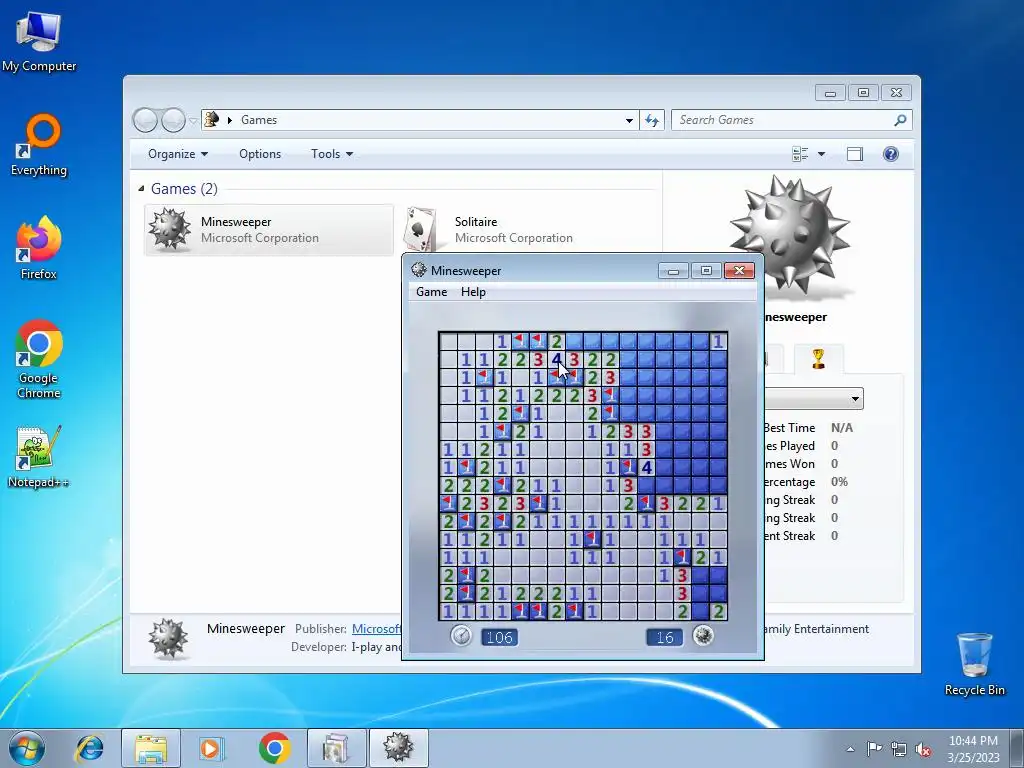The image size is (1024, 768).
Task: Click the Minesweeper timer clock icon
Action: [x=461, y=635]
